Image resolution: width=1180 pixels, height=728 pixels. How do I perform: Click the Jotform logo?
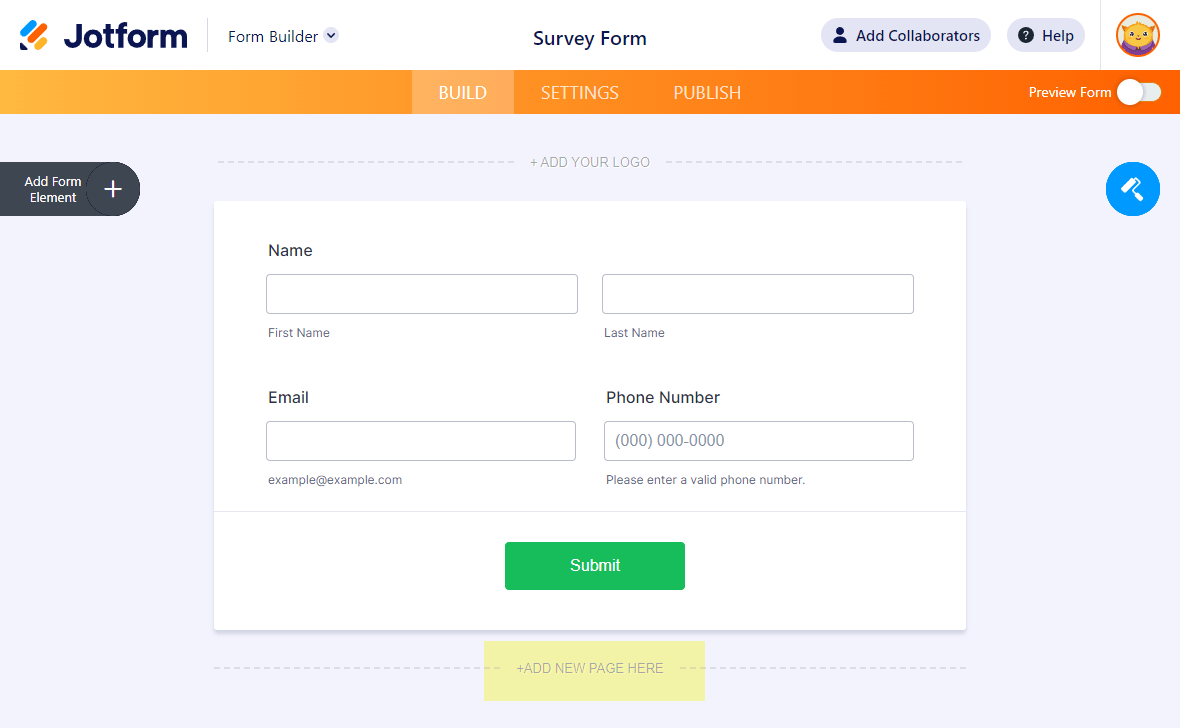tap(103, 36)
